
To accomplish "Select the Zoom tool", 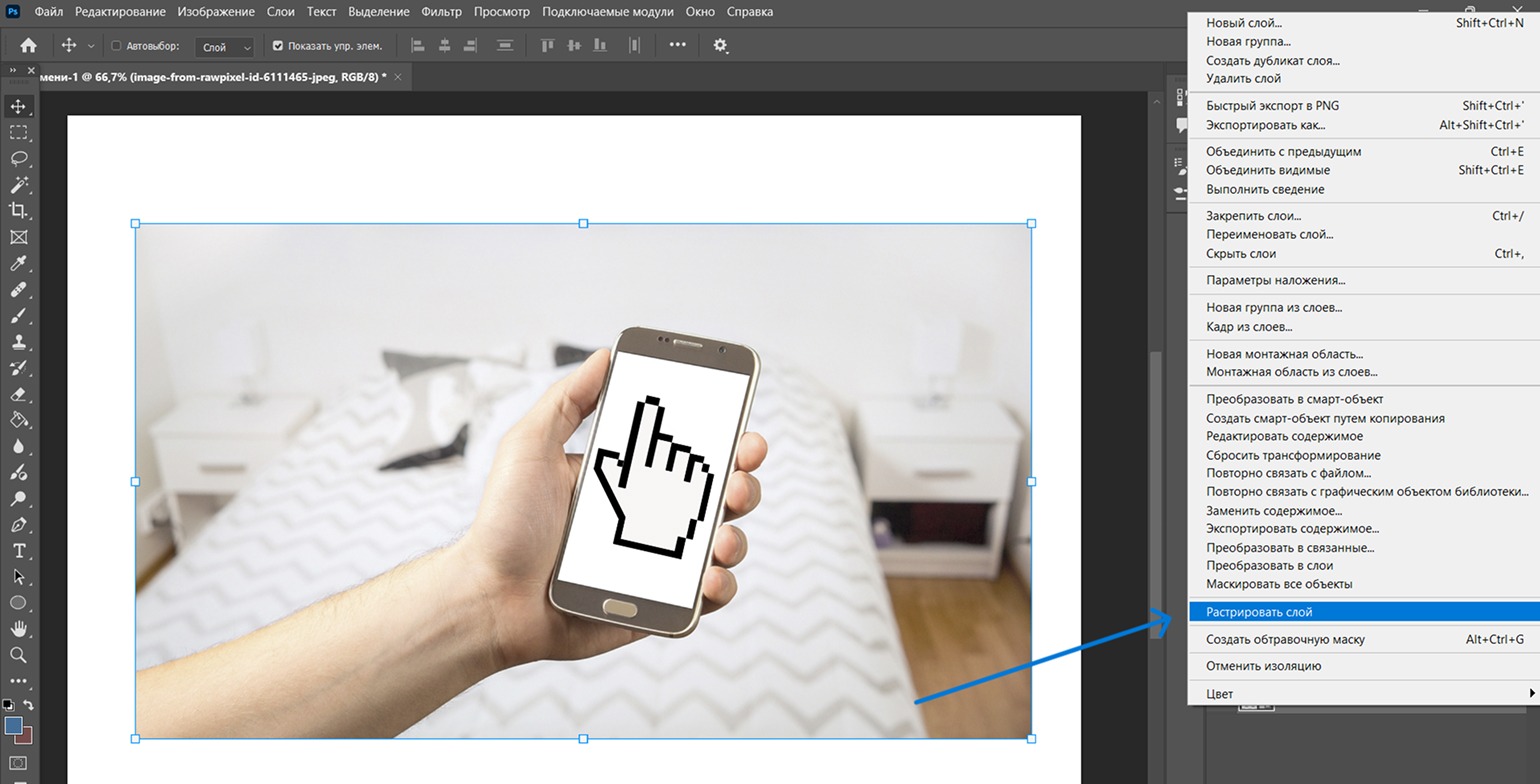I will pos(18,655).
